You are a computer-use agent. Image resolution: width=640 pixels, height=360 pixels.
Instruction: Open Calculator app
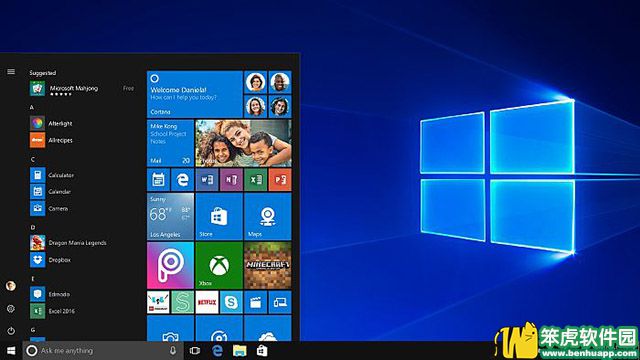tap(52, 175)
